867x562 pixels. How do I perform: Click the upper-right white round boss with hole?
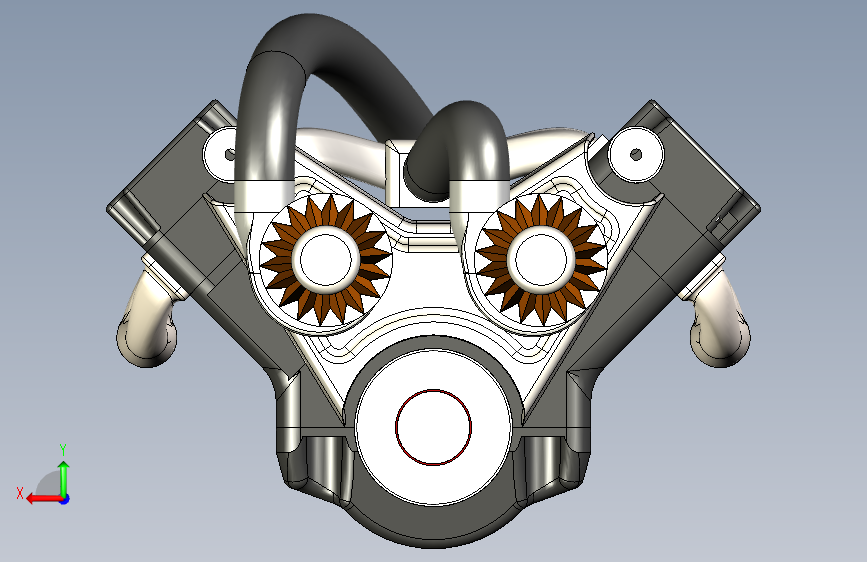point(636,154)
